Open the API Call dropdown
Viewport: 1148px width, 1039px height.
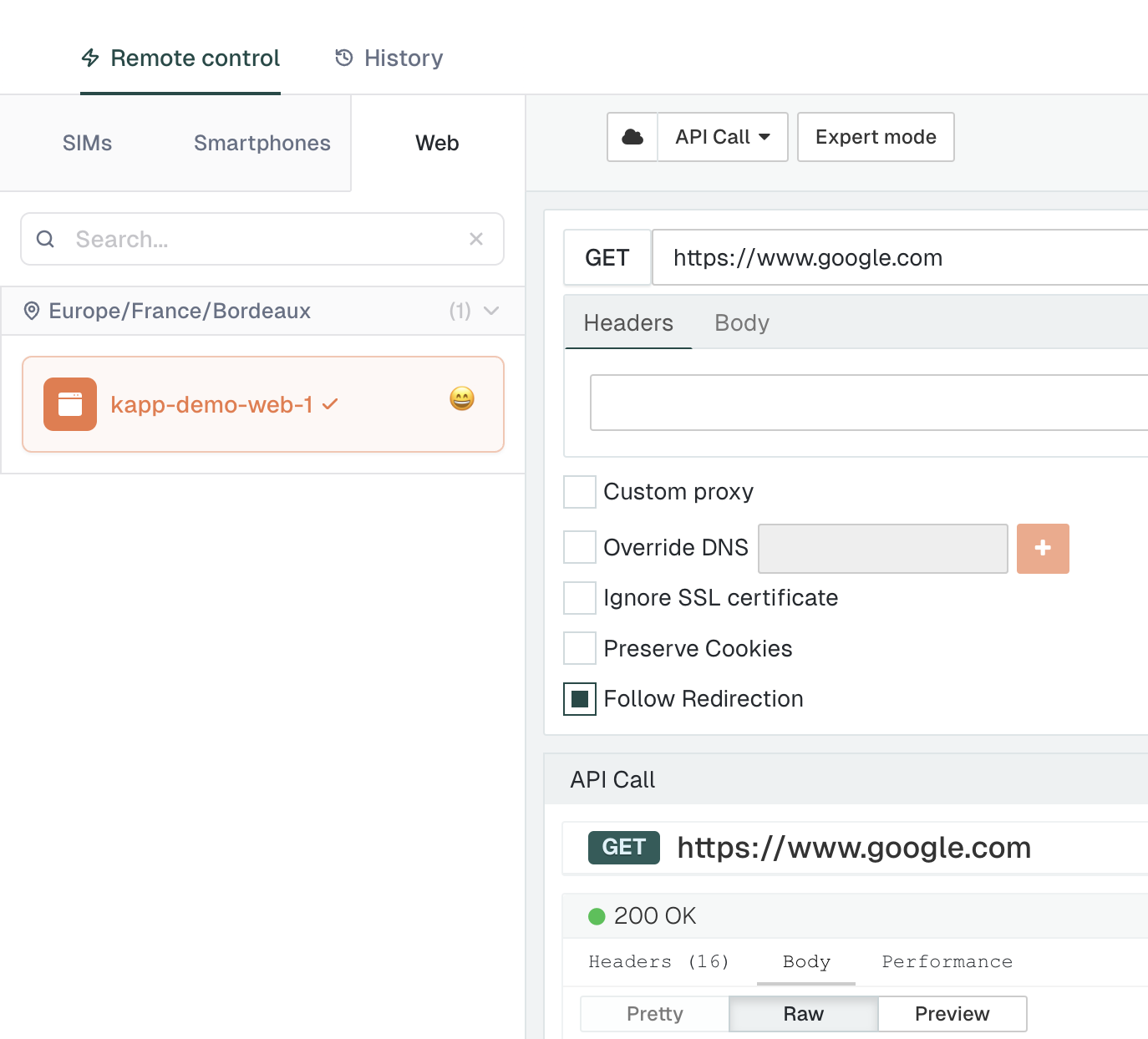pyautogui.click(x=722, y=137)
